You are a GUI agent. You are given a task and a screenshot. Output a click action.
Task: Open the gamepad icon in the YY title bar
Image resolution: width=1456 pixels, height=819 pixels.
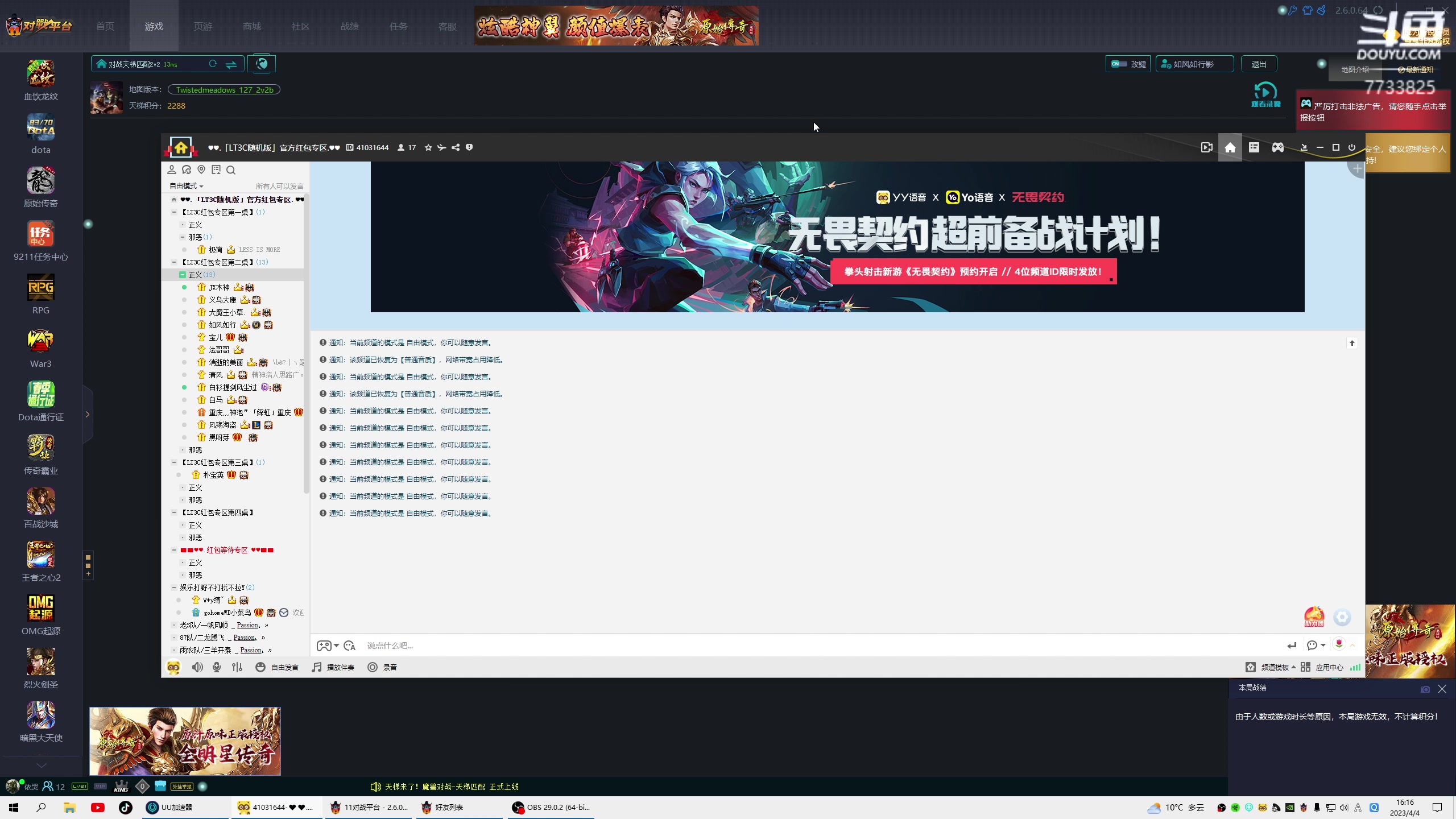click(1277, 147)
